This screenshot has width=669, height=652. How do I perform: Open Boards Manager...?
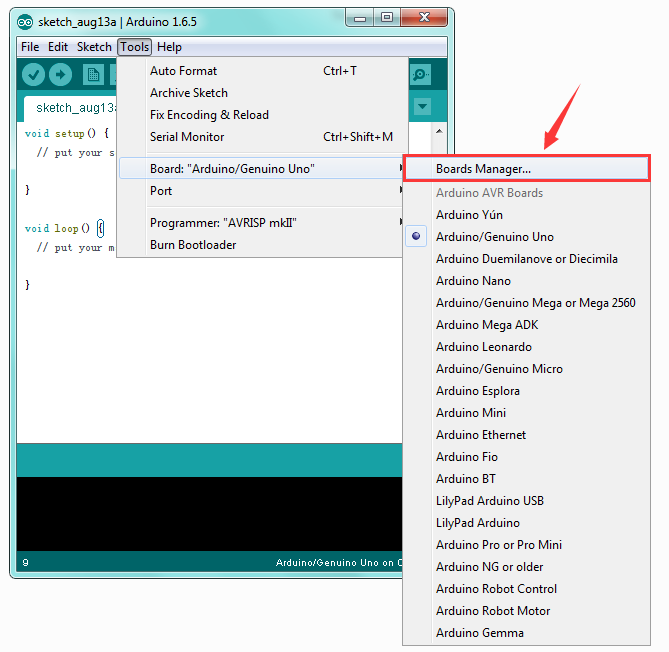tap(526, 169)
